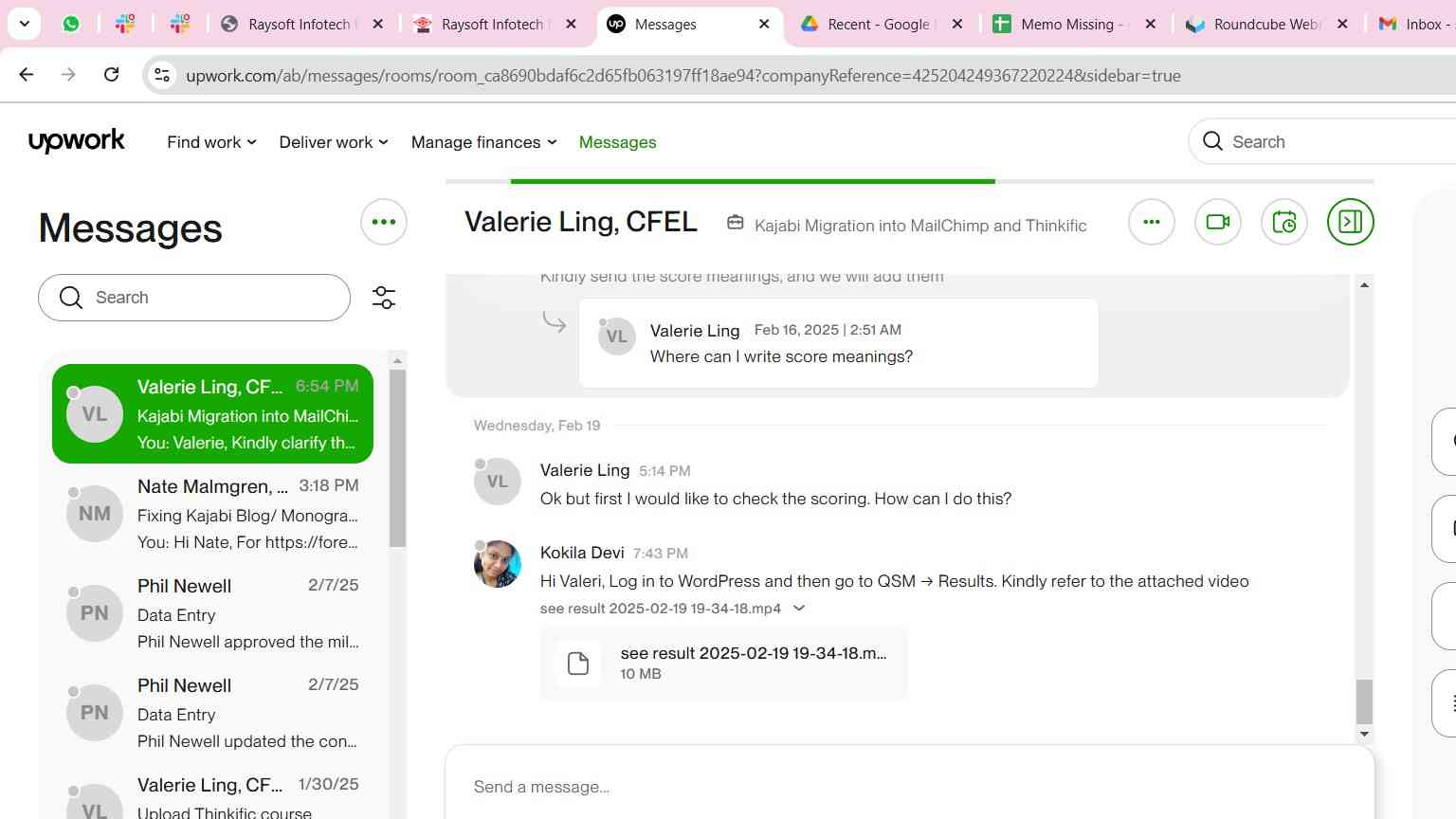Switch to the Gmail Inbox tab

pos(1412,24)
